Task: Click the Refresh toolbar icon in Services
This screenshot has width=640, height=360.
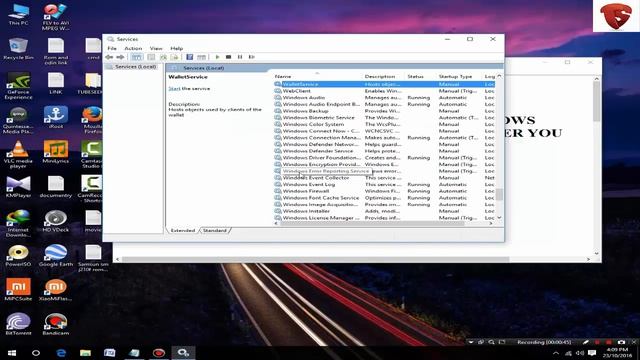Action: click(163, 57)
